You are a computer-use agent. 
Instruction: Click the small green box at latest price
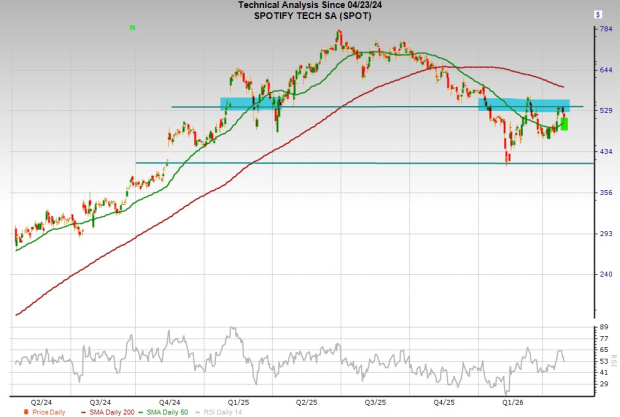click(565, 124)
